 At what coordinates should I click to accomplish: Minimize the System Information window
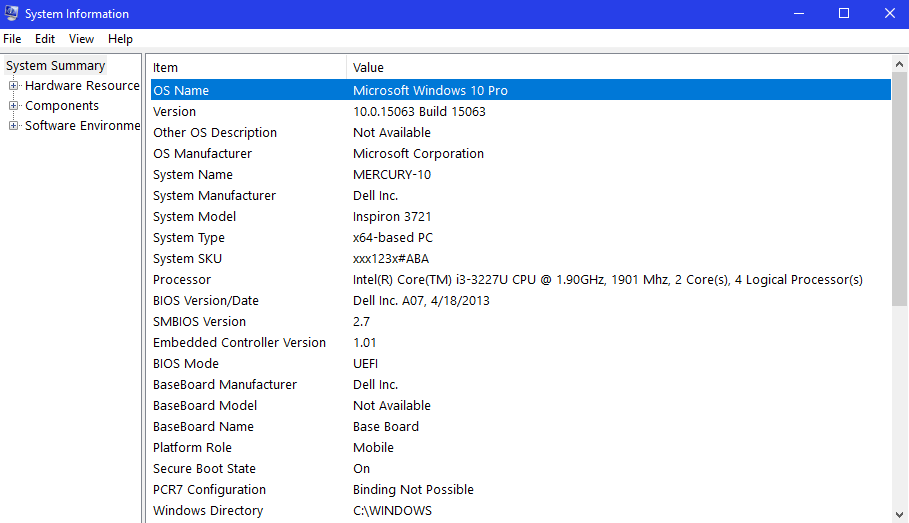click(799, 13)
